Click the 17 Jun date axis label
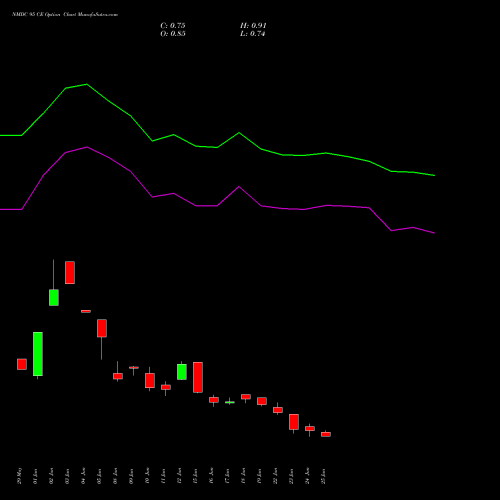Viewport: 500px width, 500px height. pos(227,476)
